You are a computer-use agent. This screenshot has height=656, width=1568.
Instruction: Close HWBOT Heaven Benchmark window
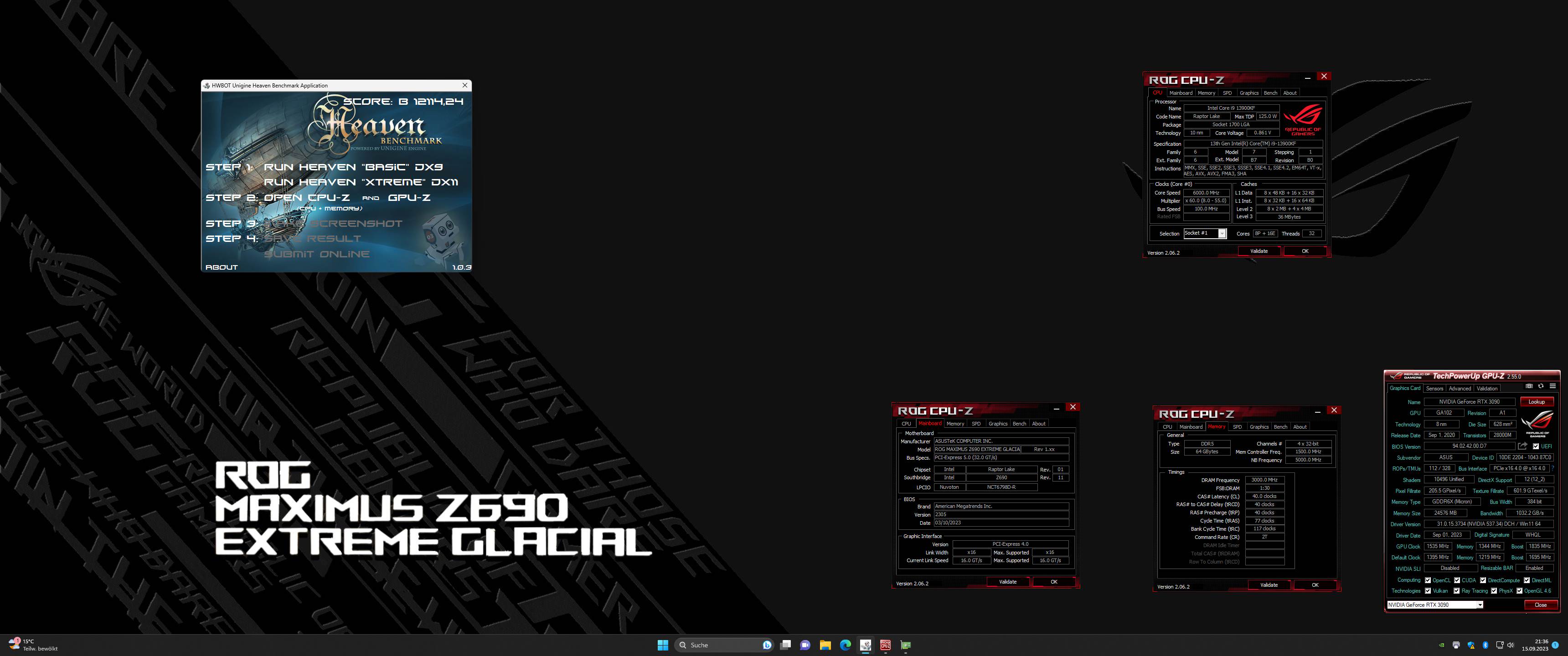[465, 85]
